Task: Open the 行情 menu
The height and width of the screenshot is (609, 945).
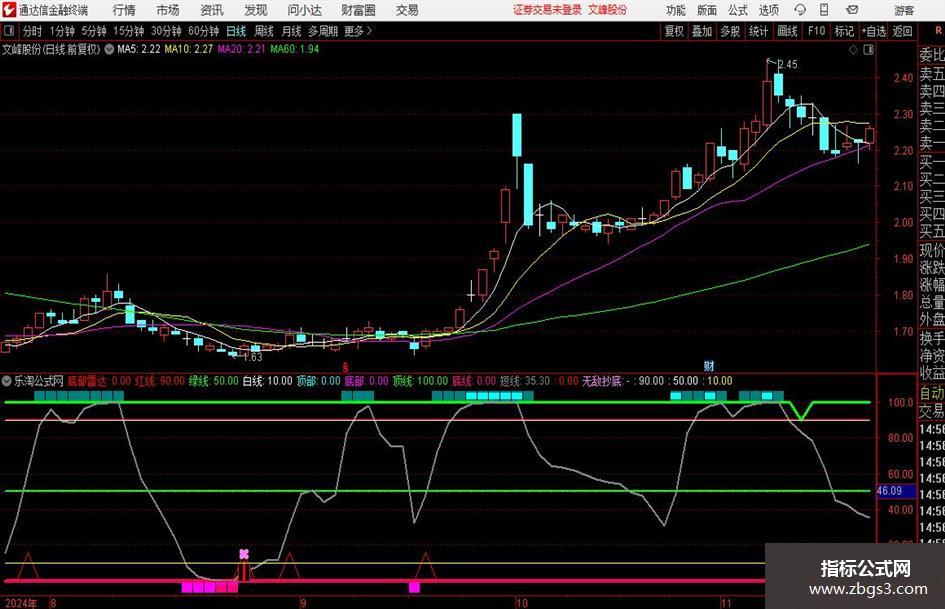Action: [124, 10]
